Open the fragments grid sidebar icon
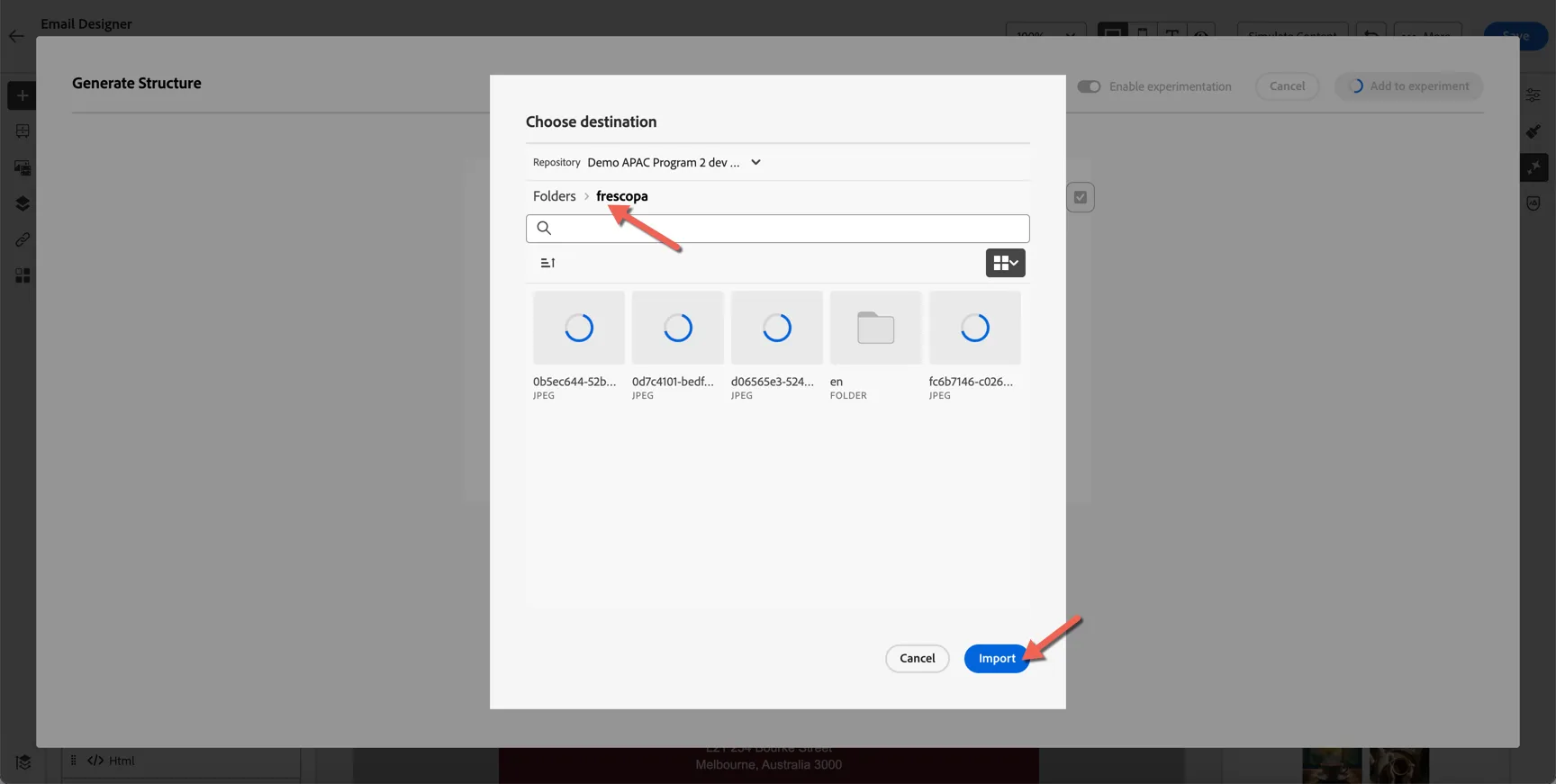Image resolution: width=1556 pixels, height=784 pixels. [x=23, y=275]
